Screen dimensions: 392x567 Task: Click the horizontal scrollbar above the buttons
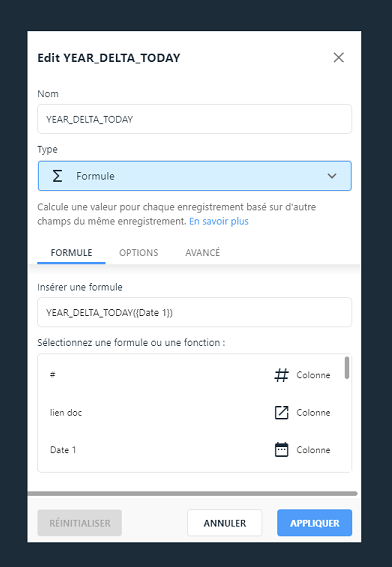click(x=192, y=494)
